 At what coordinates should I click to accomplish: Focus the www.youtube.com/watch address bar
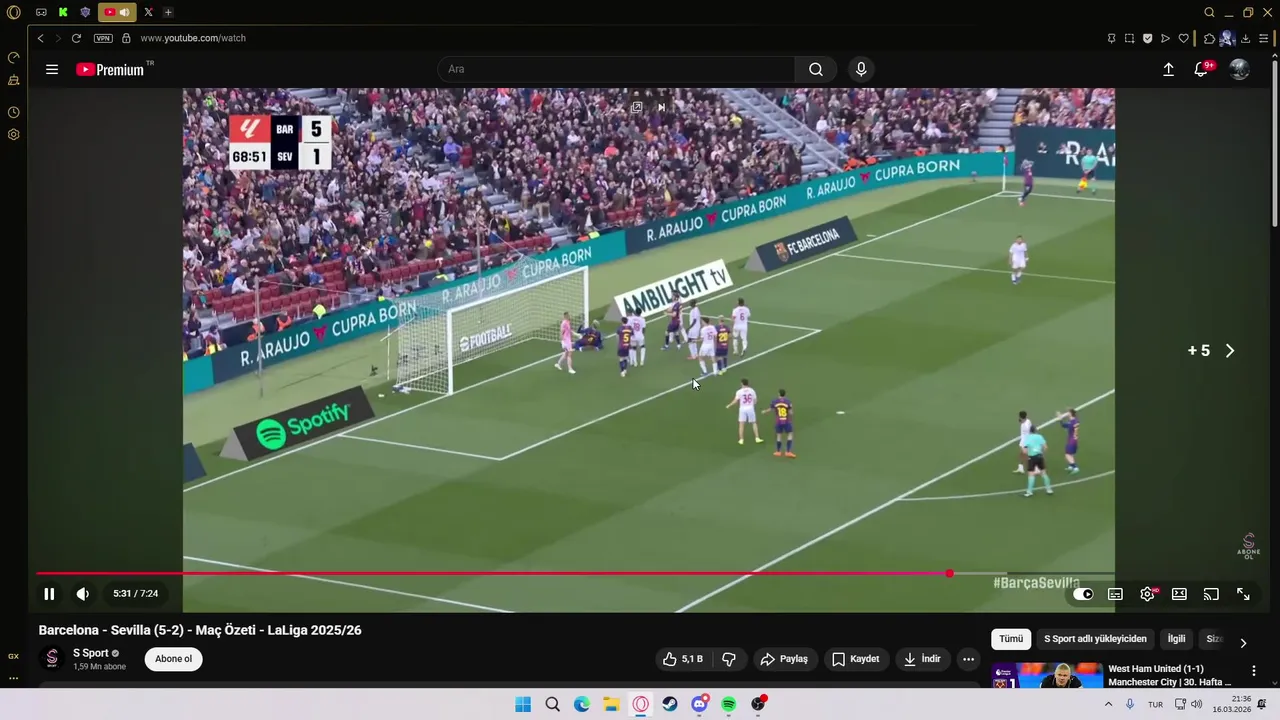pyautogui.click(x=193, y=38)
